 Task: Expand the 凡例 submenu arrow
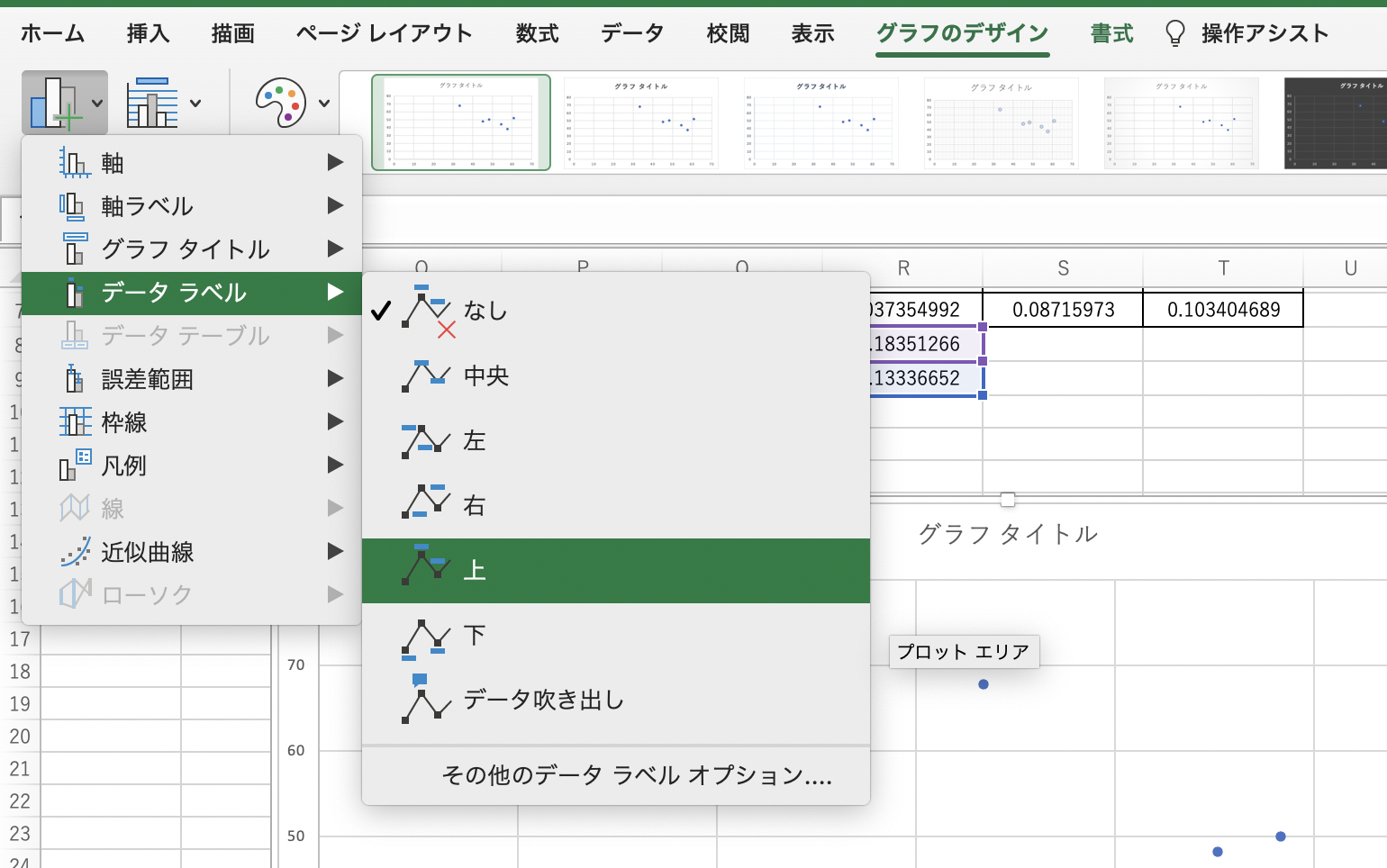tap(335, 466)
